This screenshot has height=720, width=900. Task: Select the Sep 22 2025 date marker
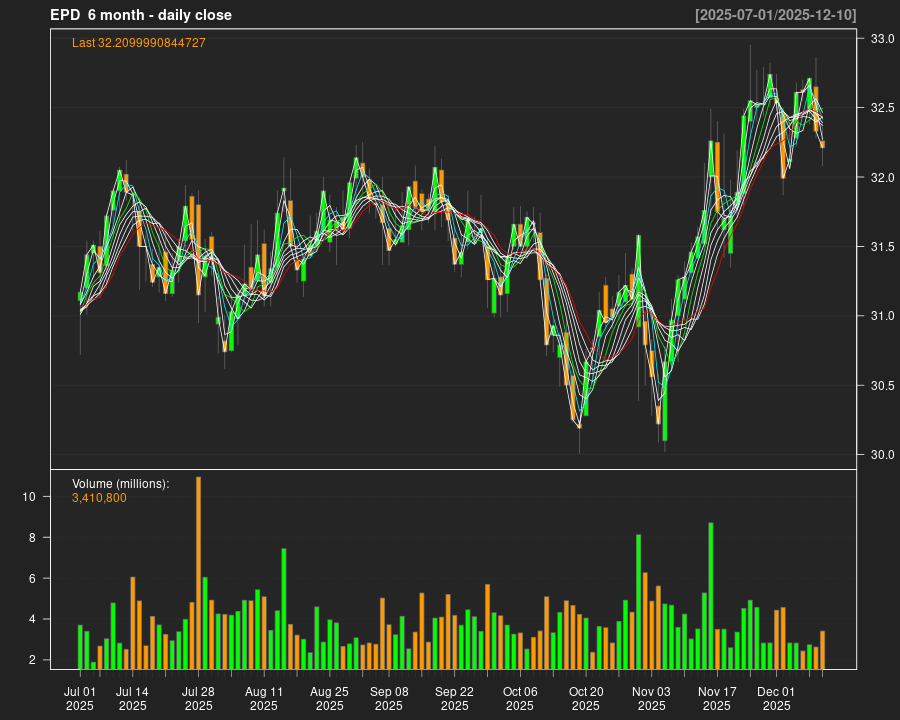point(454,698)
